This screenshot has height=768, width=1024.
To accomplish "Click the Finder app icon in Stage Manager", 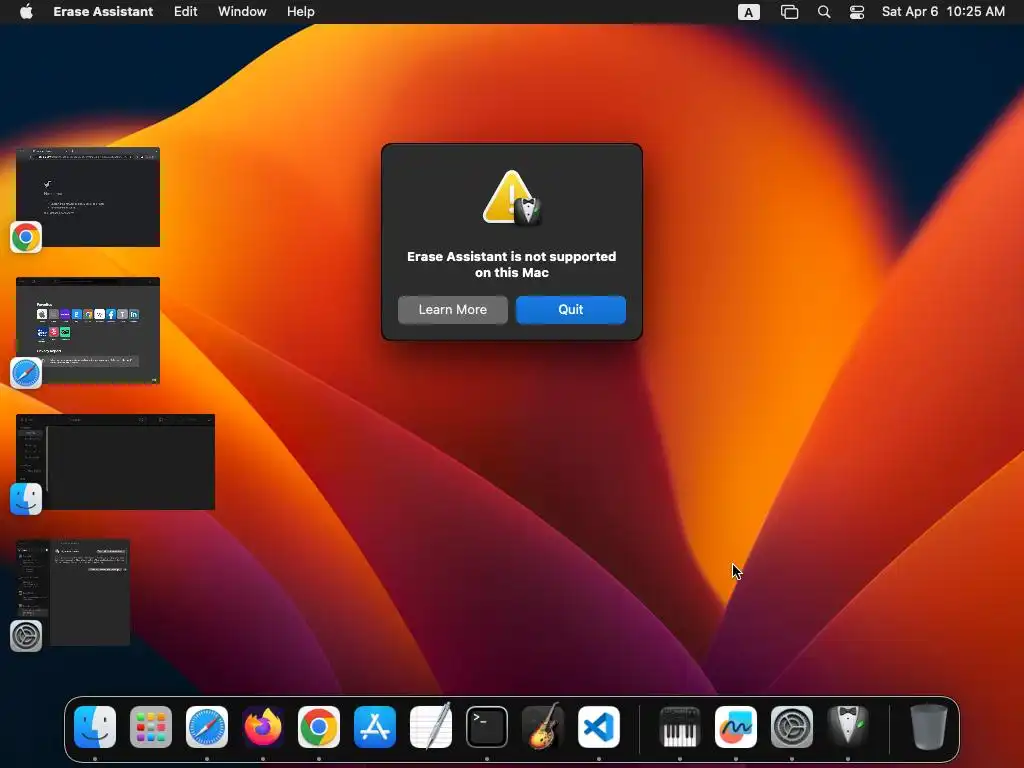I will tap(26, 499).
